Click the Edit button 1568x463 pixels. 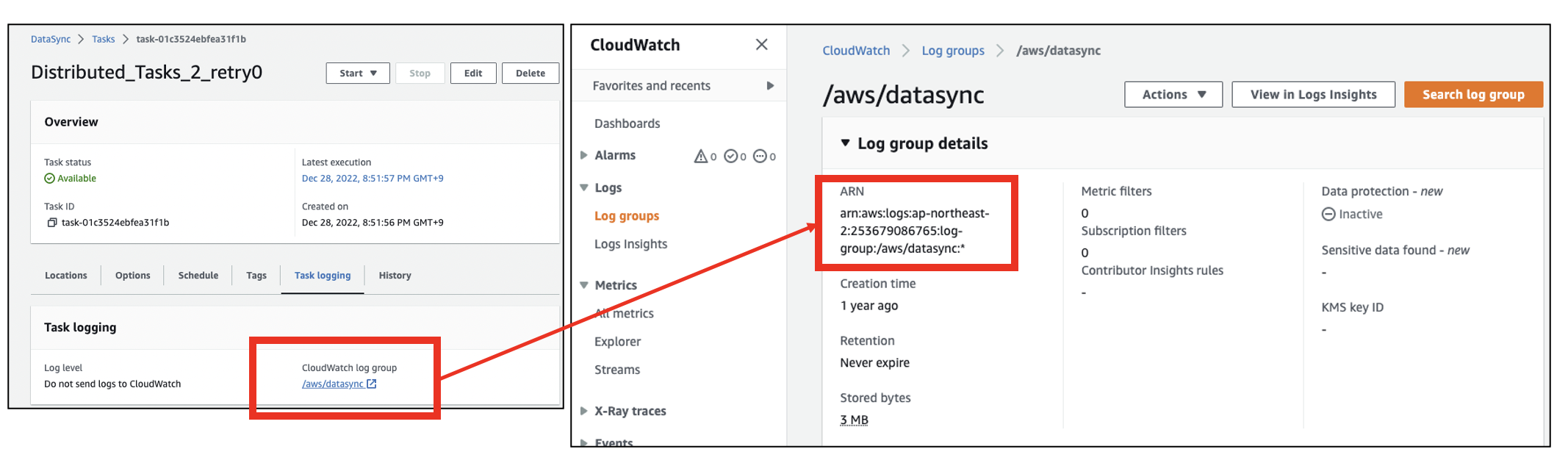[x=473, y=73]
